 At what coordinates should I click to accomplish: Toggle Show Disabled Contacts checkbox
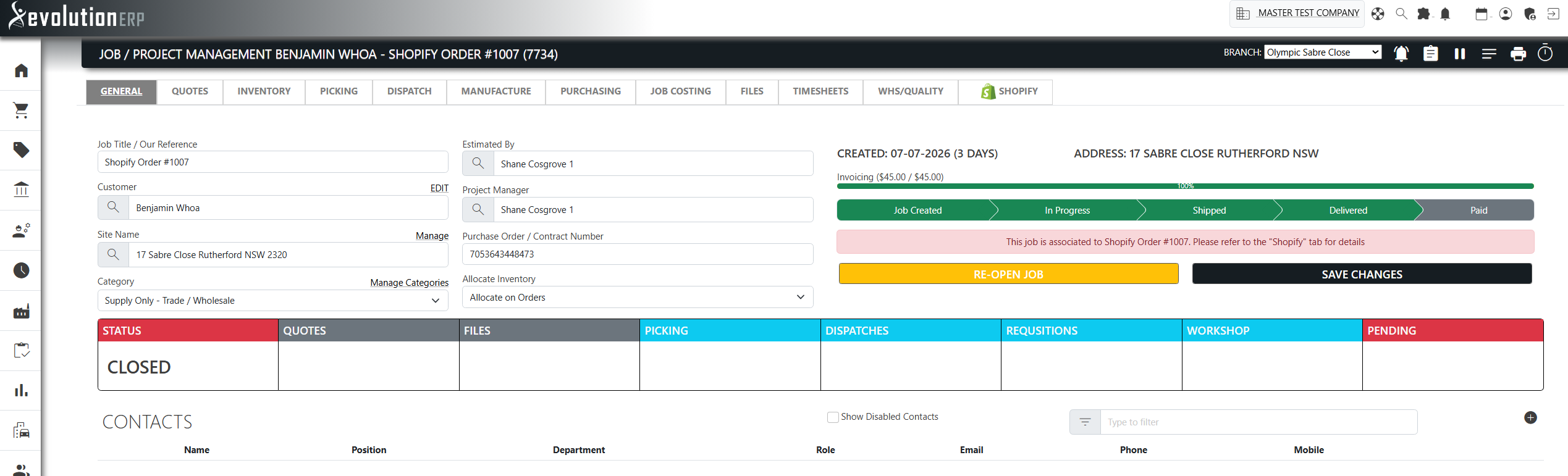pos(833,417)
